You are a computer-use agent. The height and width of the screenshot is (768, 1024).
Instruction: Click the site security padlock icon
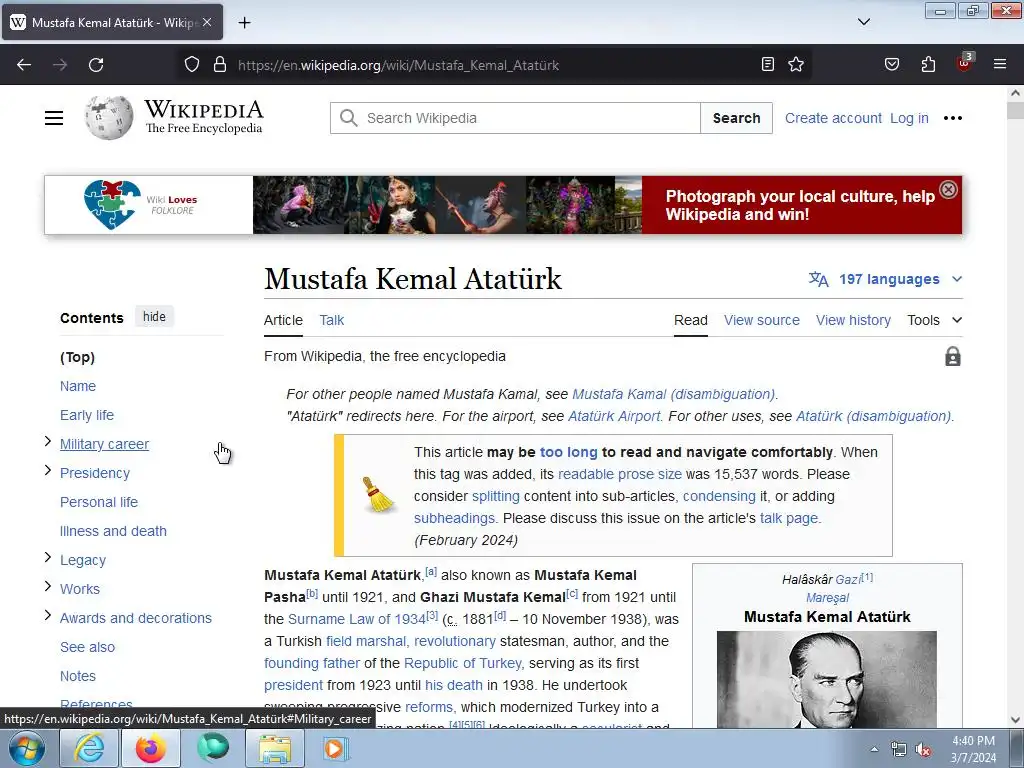point(220,65)
